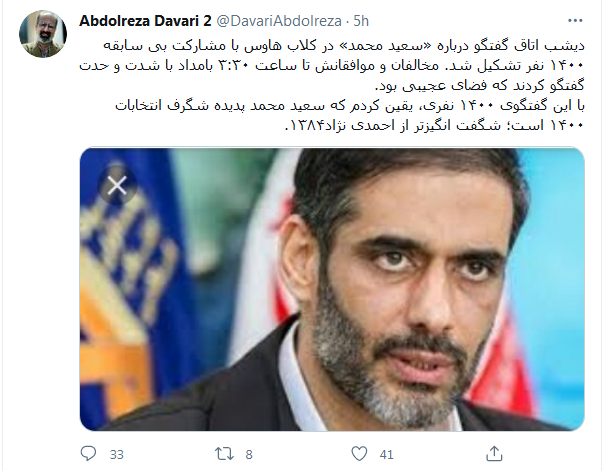
Task: Open the @DavariAbdolreza handle link
Action: point(279,21)
